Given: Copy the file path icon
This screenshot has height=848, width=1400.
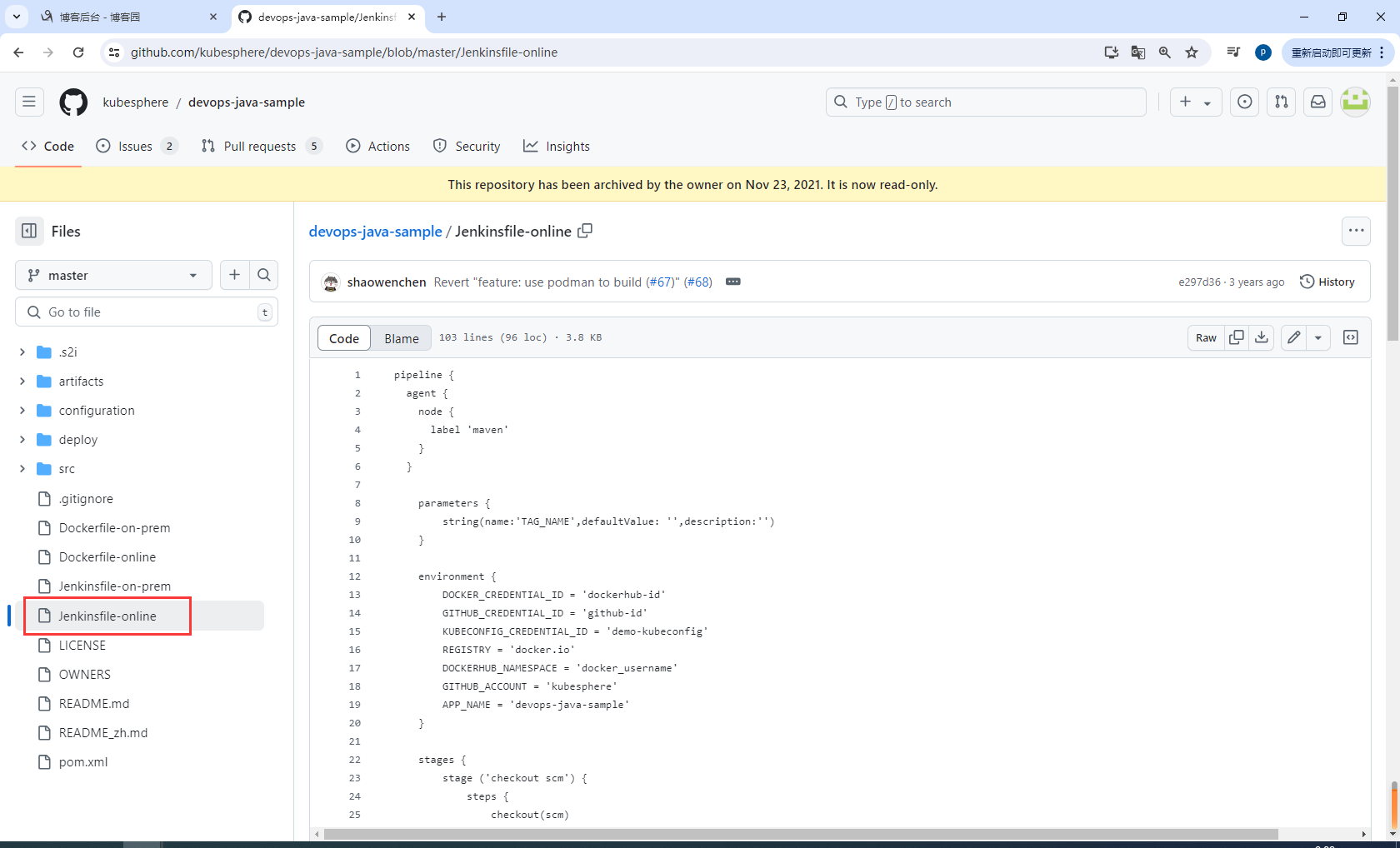Looking at the screenshot, I should coord(585,231).
